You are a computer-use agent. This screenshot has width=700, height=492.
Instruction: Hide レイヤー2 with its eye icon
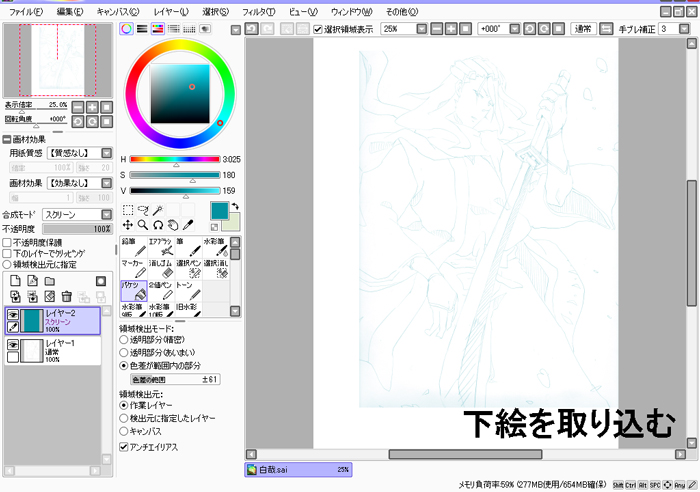click(x=13, y=314)
